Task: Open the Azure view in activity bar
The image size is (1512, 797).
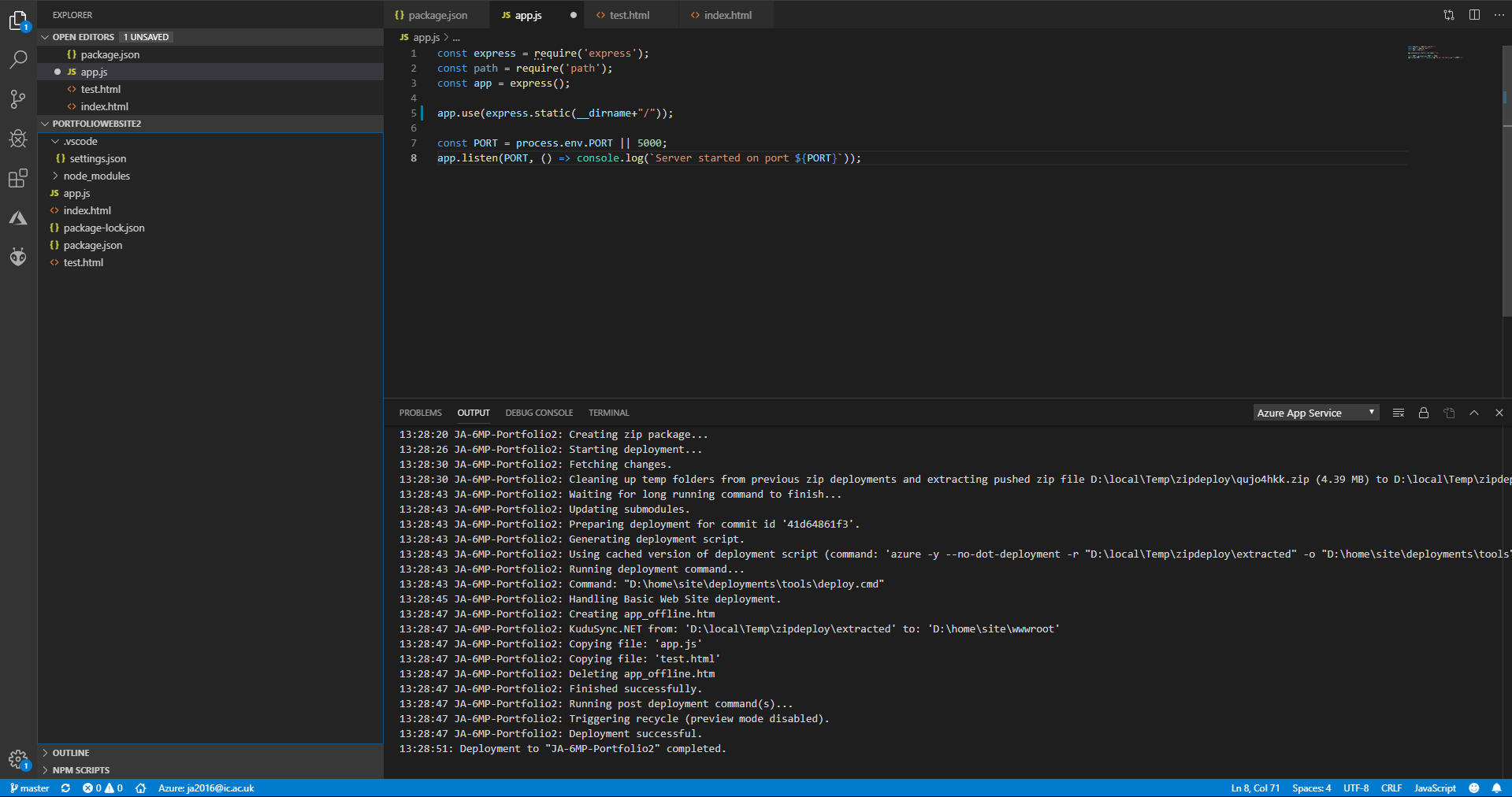Action: tap(18, 217)
